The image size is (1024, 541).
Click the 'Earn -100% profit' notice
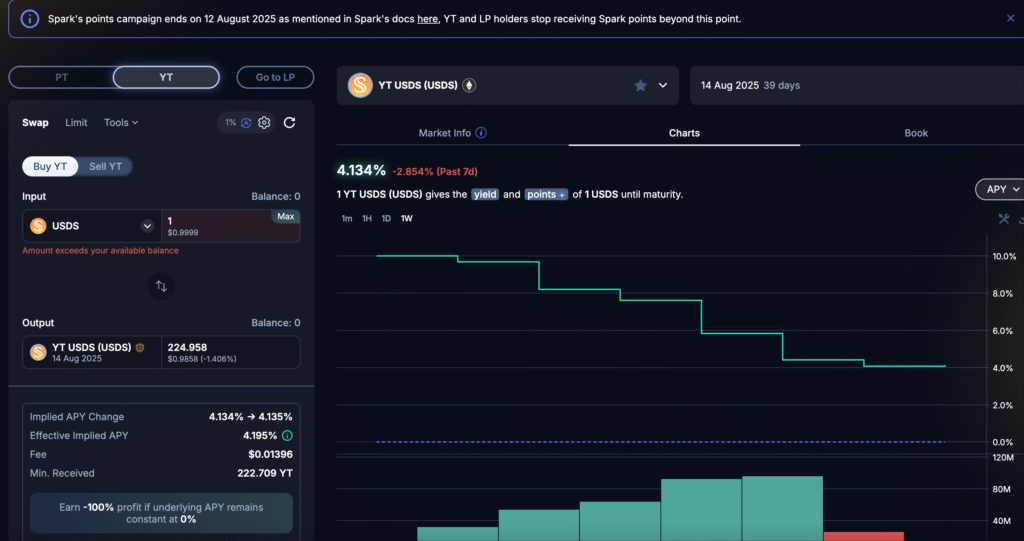point(161,513)
